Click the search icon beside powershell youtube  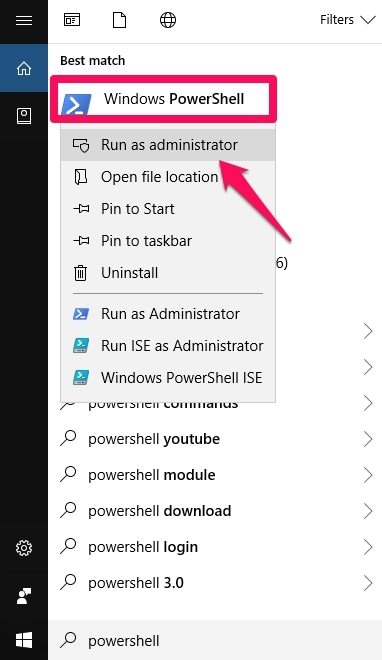(68, 438)
